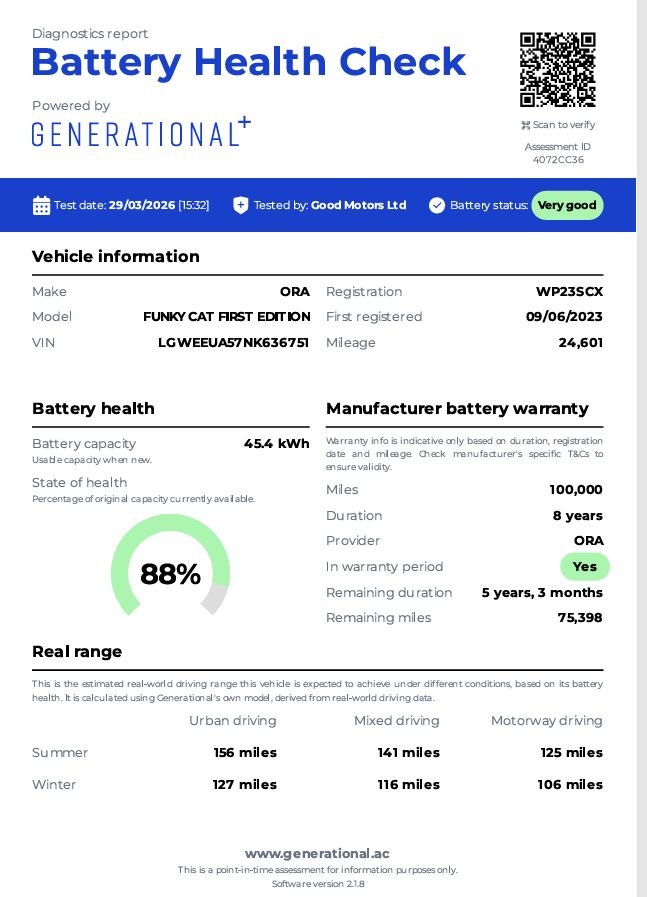
Task: Open the www.generational.ac link
Action: (x=317, y=854)
